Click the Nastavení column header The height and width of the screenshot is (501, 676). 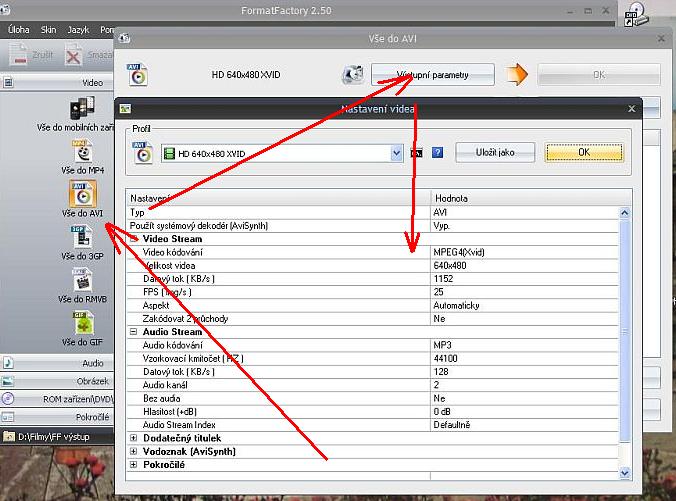[x=279, y=198]
